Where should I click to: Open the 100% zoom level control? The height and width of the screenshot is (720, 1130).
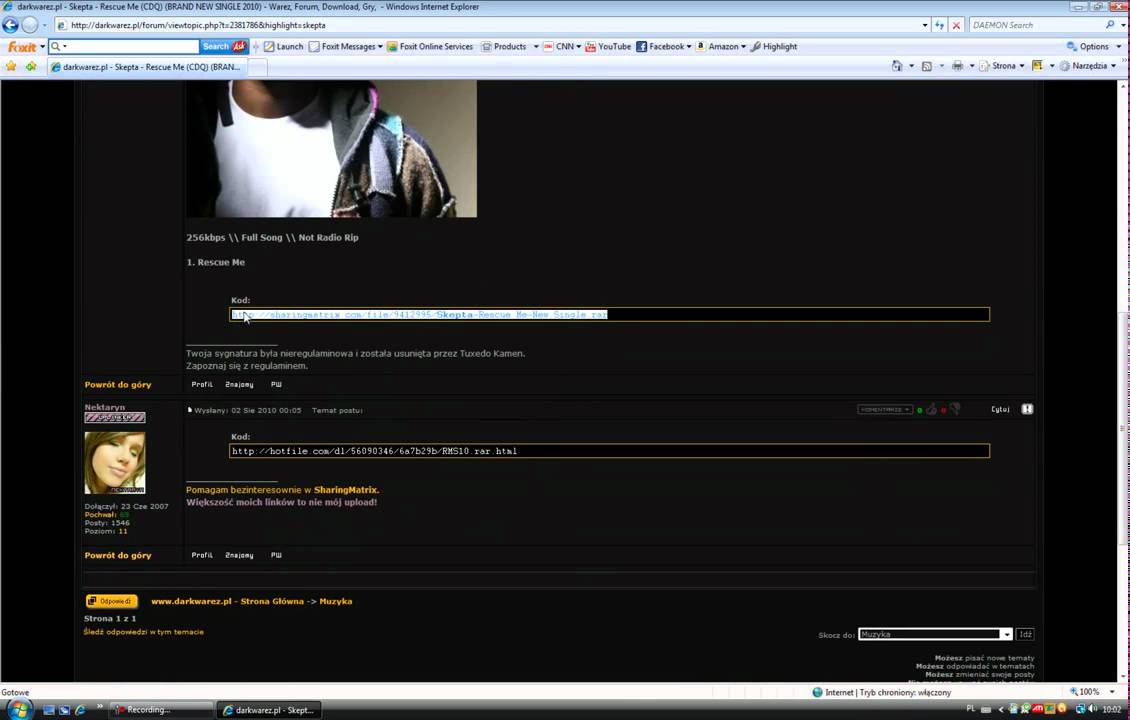tap(1094, 692)
